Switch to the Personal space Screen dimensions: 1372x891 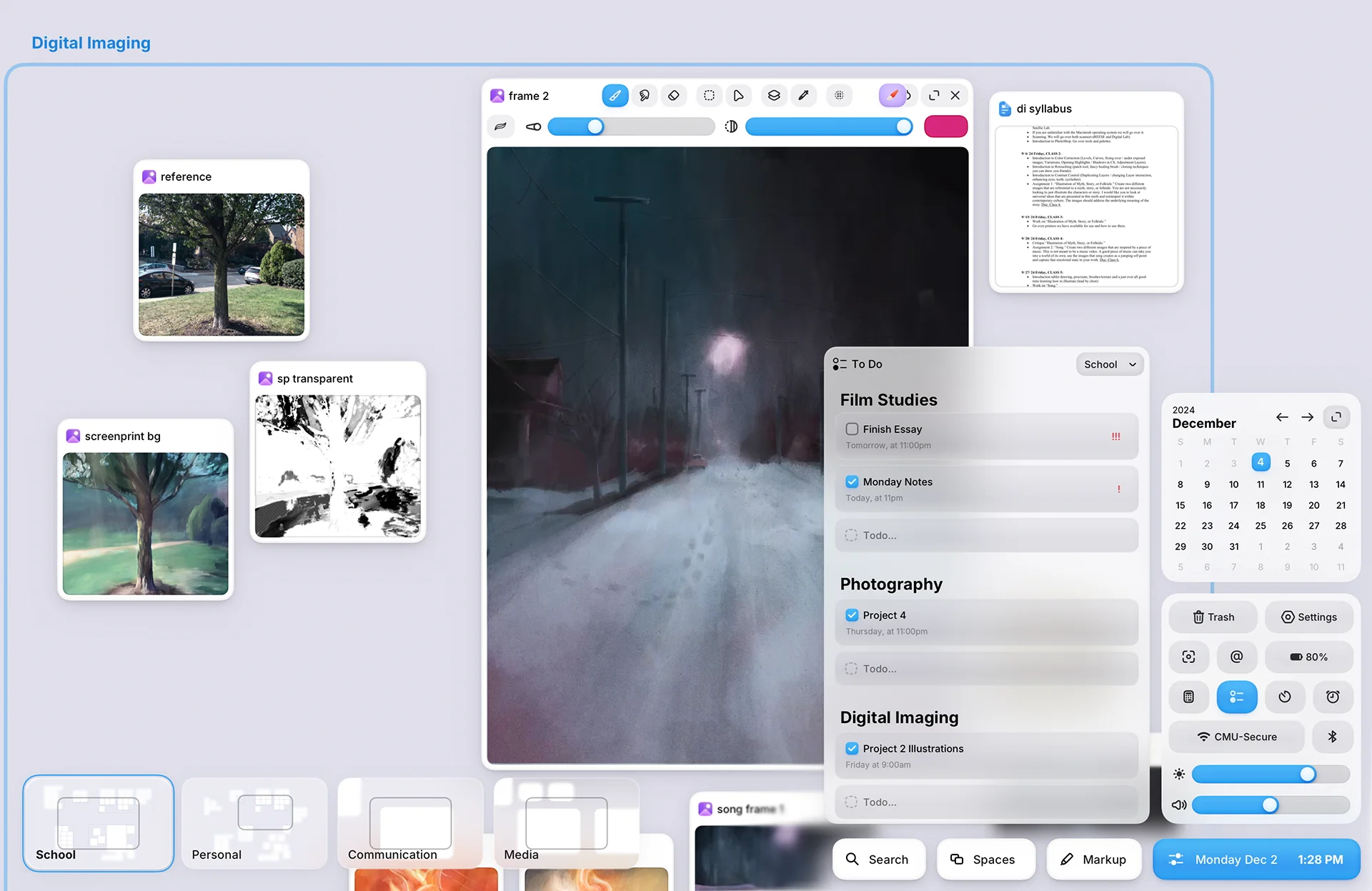pos(254,823)
